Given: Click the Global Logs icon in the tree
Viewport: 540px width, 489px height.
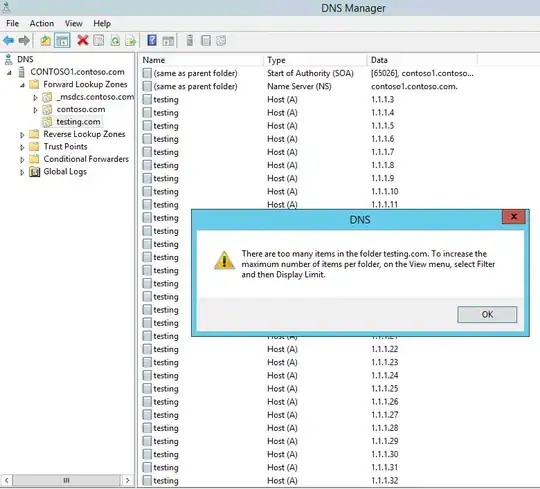Looking at the screenshot, I should [34, 171].
